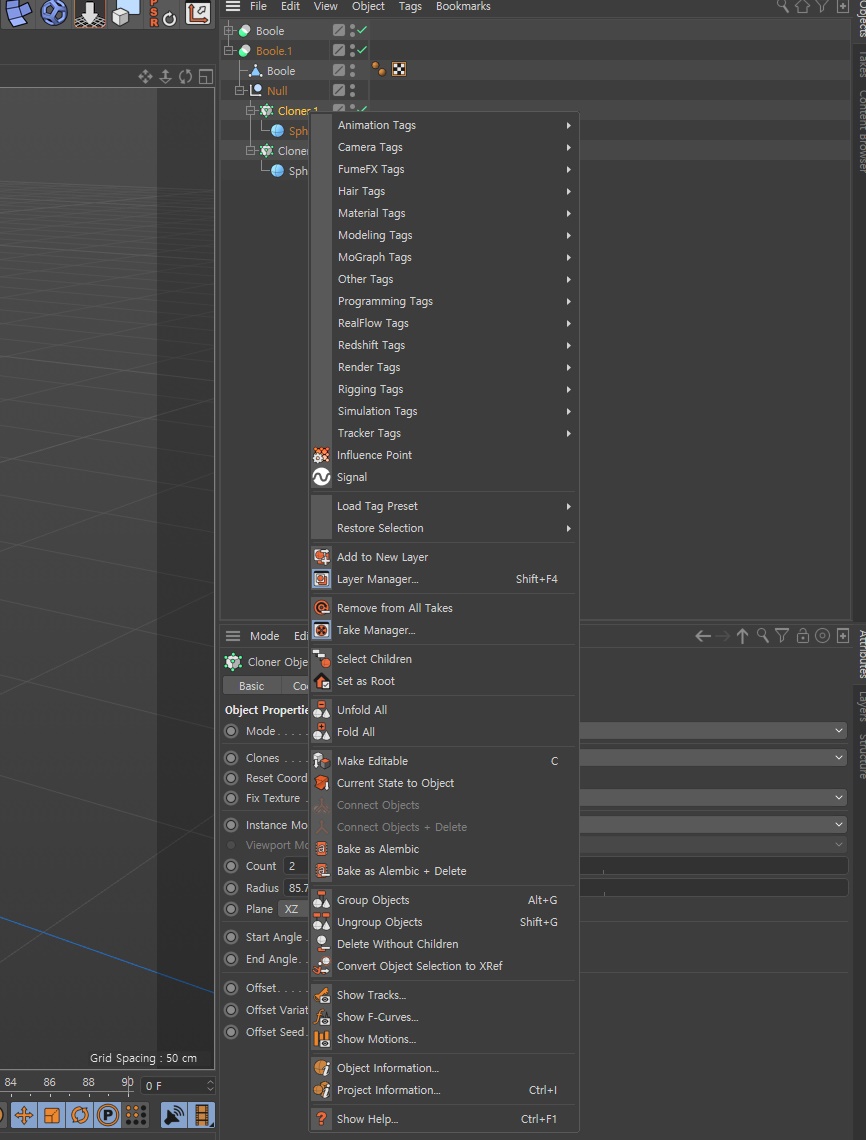Click the material tag on the Boole child row
This screenshot has width=866, height=1140.
click(379, 70)
